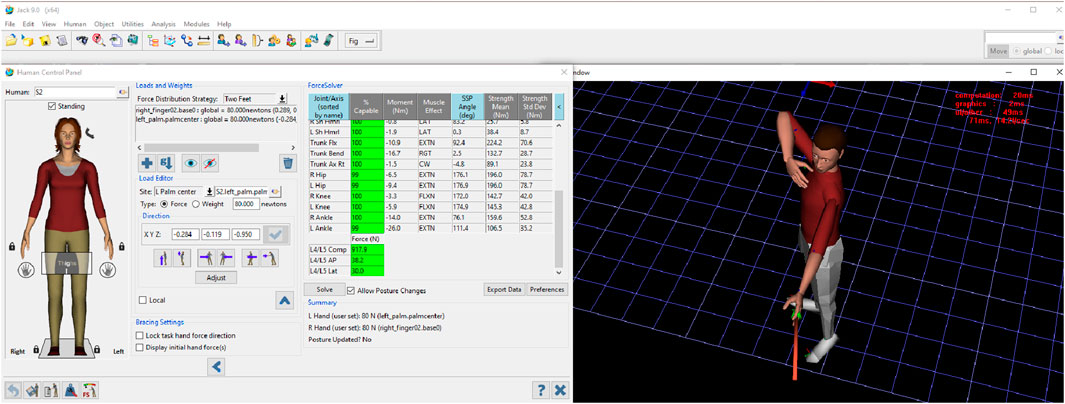Open the Fig selector dropdown in toolbar

tap(361, 41)
